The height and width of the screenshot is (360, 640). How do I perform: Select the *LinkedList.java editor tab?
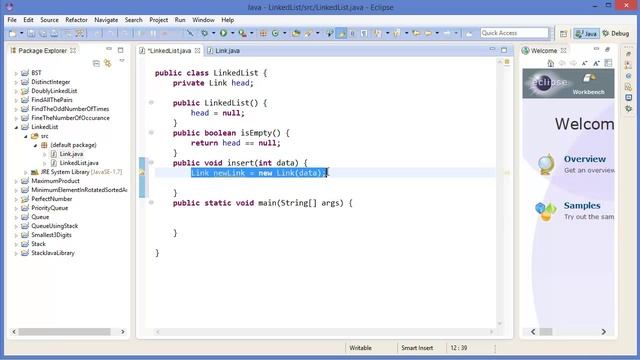(x=169, y=51)
